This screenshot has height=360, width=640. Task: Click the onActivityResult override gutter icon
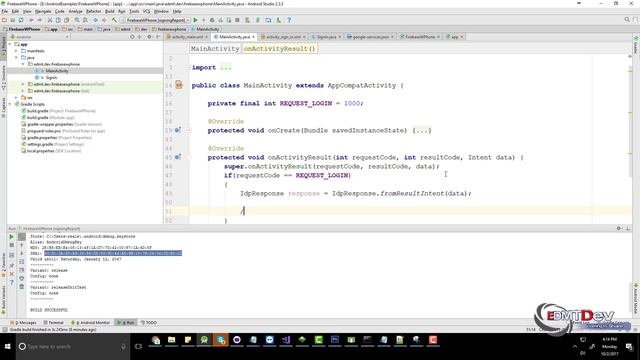pyautogui.click(x=178, y=157)
